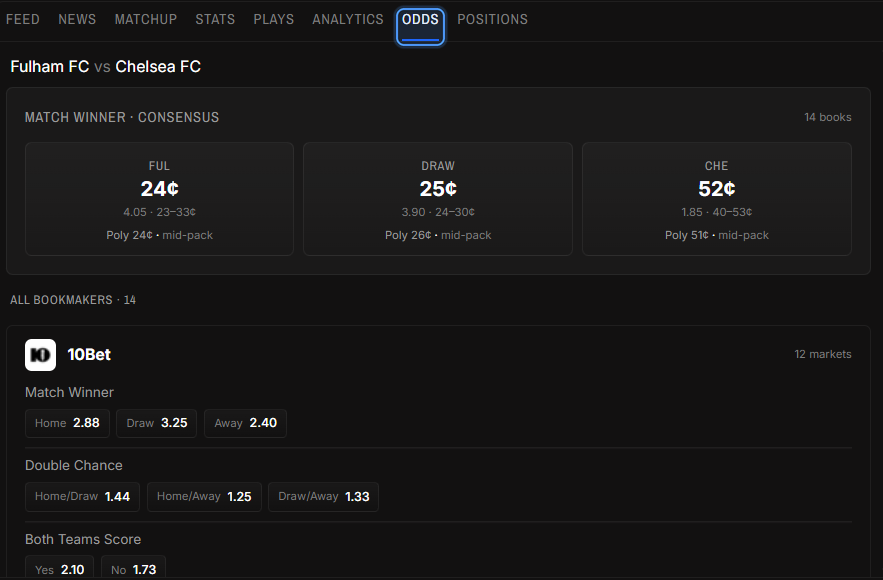Open the POSITIONS tab
This screenshot has width=883, height=580.
pos(493,19)
